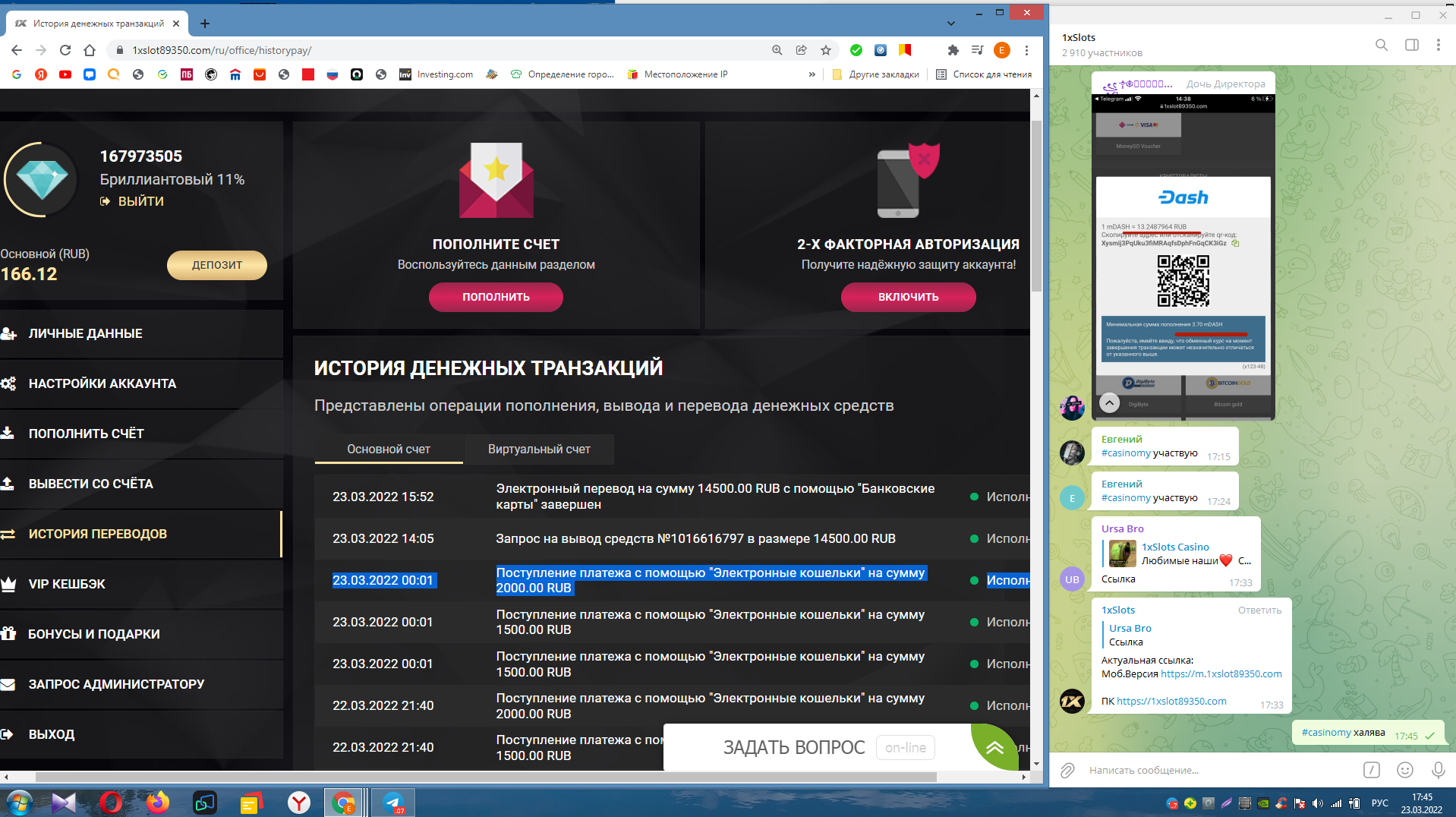Click the volume icon in the system tray

[x=1319, y=803]
